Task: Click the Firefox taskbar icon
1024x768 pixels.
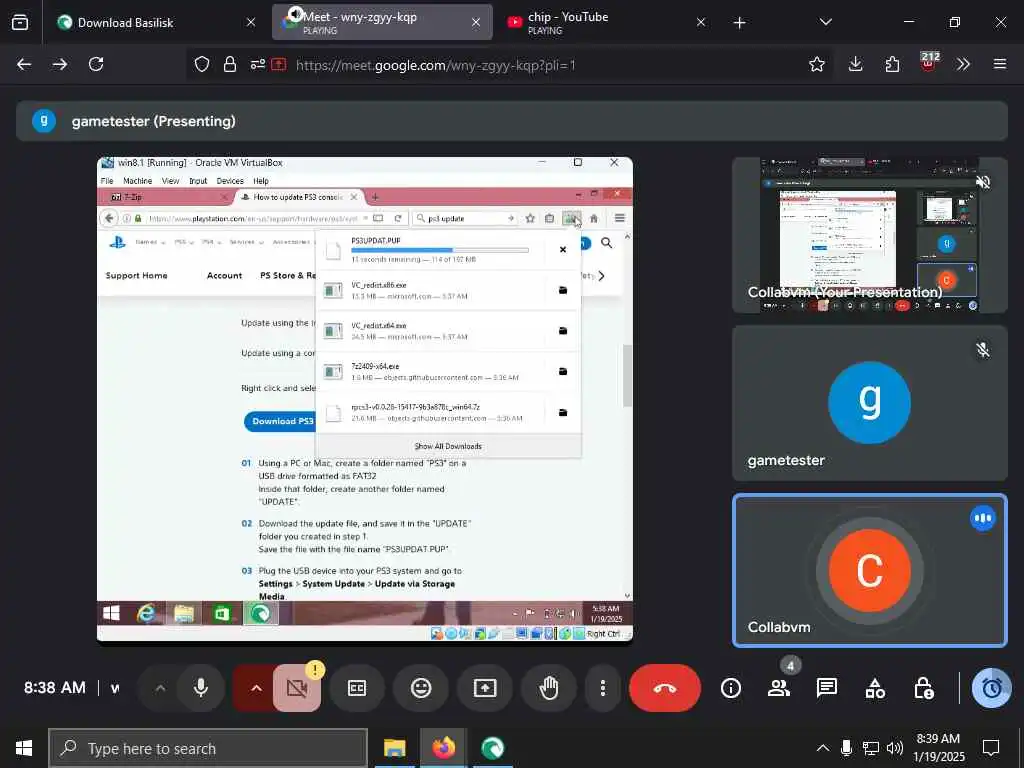Action: (x=443, y=748)
